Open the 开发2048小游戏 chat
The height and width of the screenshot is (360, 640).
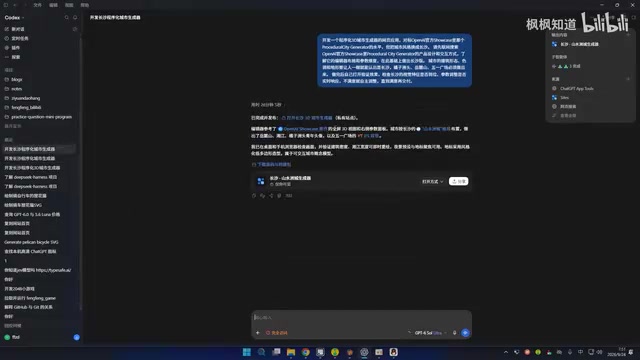point(19,289)
